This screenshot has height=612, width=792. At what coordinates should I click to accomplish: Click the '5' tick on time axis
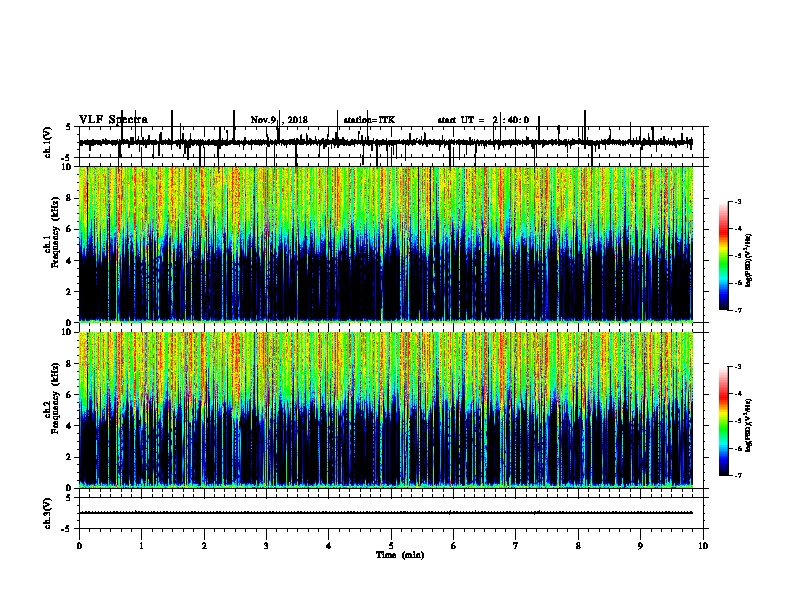[391, 546]
